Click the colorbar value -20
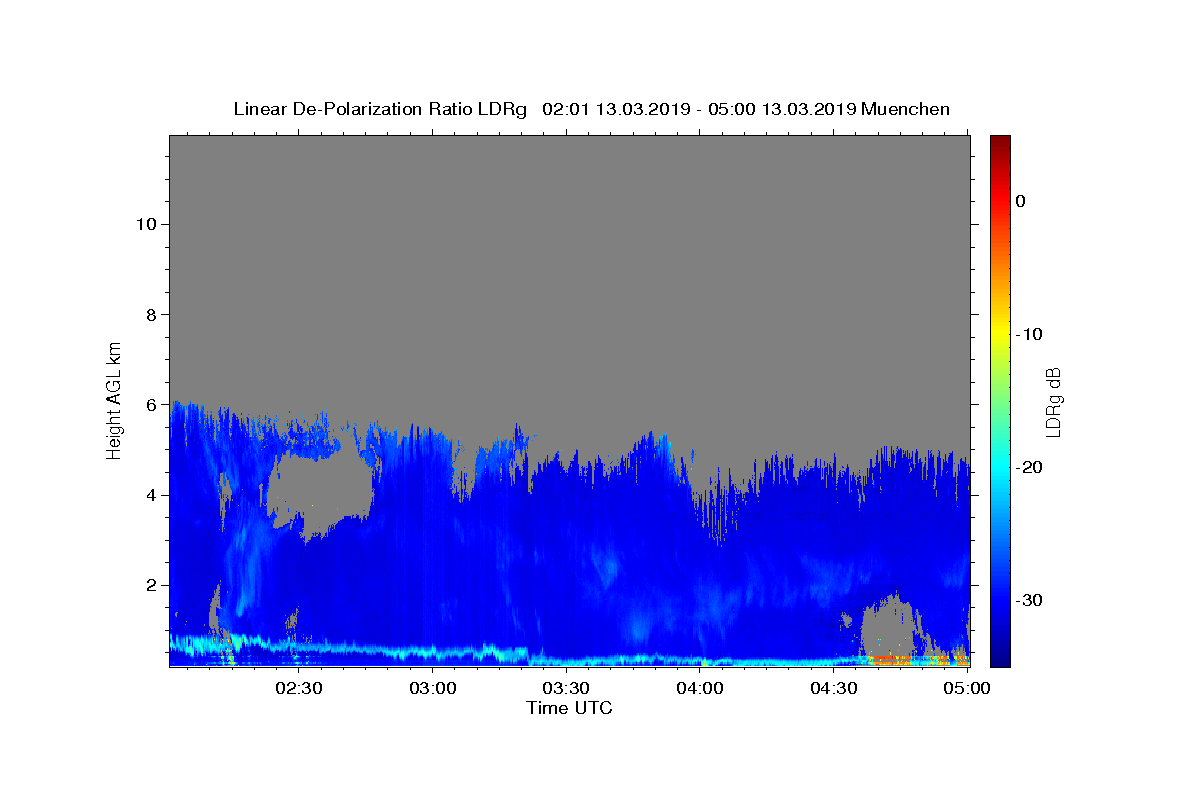This screenshot has width=1200, height=800. (1029, 467)
